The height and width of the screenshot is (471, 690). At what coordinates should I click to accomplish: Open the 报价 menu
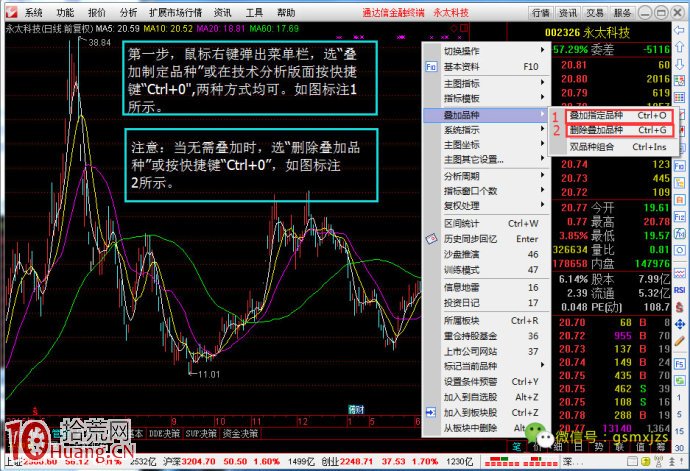tap(97, 13)
